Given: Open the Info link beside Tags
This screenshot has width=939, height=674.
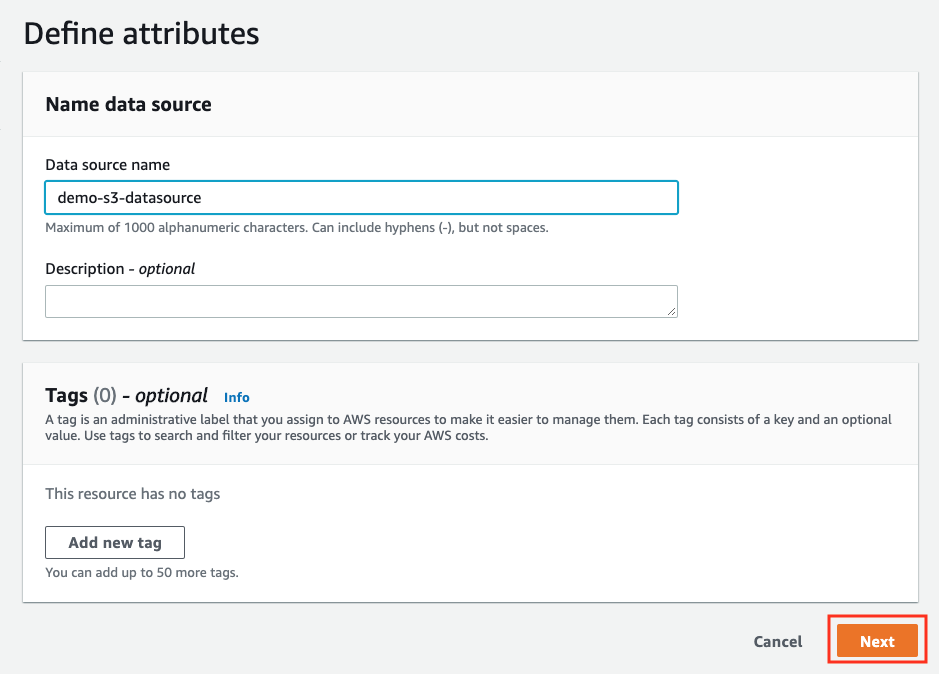Looking at the screenshot, I should [237, 397].
